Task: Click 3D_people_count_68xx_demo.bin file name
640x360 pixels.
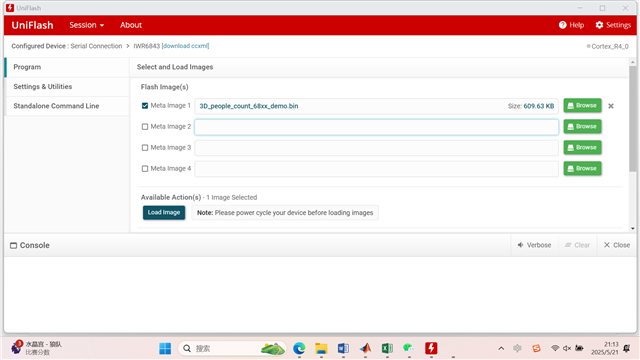Action: (249, 106)
